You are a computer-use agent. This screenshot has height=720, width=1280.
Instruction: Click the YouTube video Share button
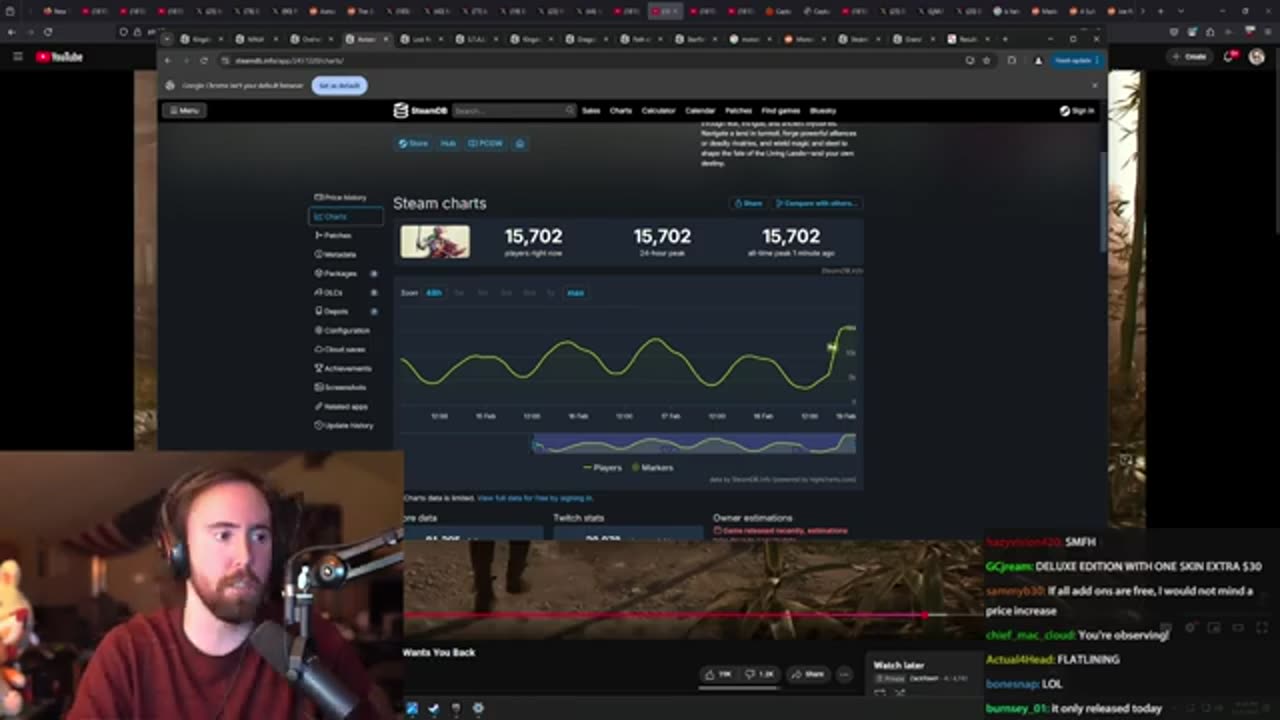coord(810,675)
